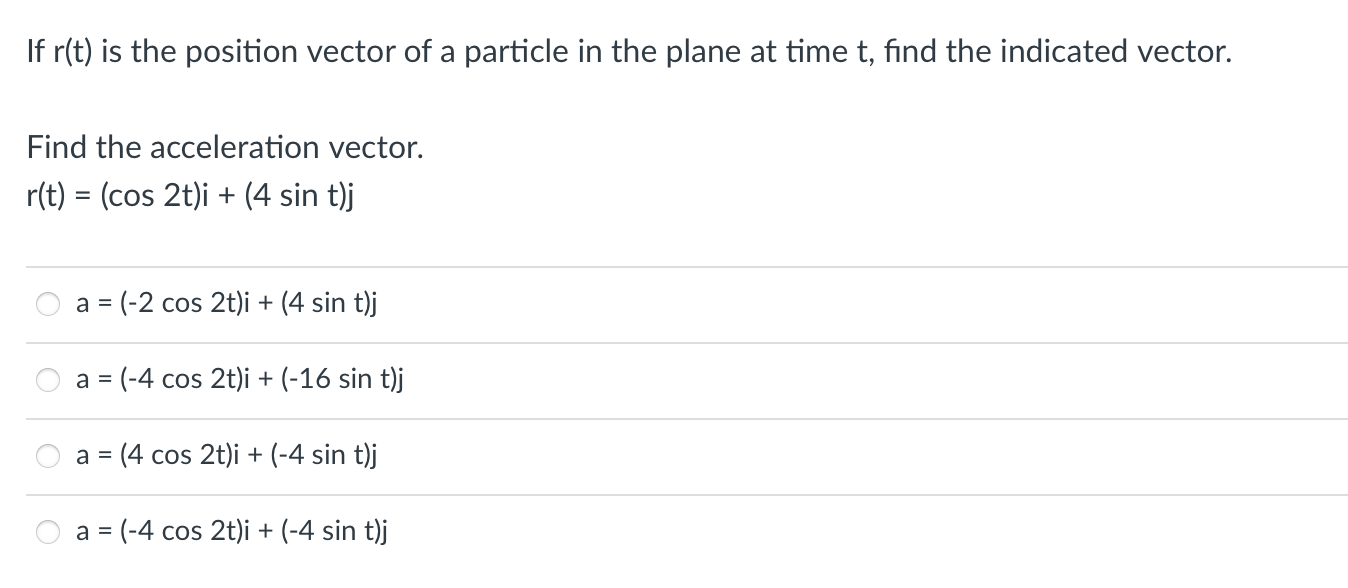This screenshot has height=588, width=1348.
Task: Click the line reading Find the acceleration vector
Action: (224, 148)
